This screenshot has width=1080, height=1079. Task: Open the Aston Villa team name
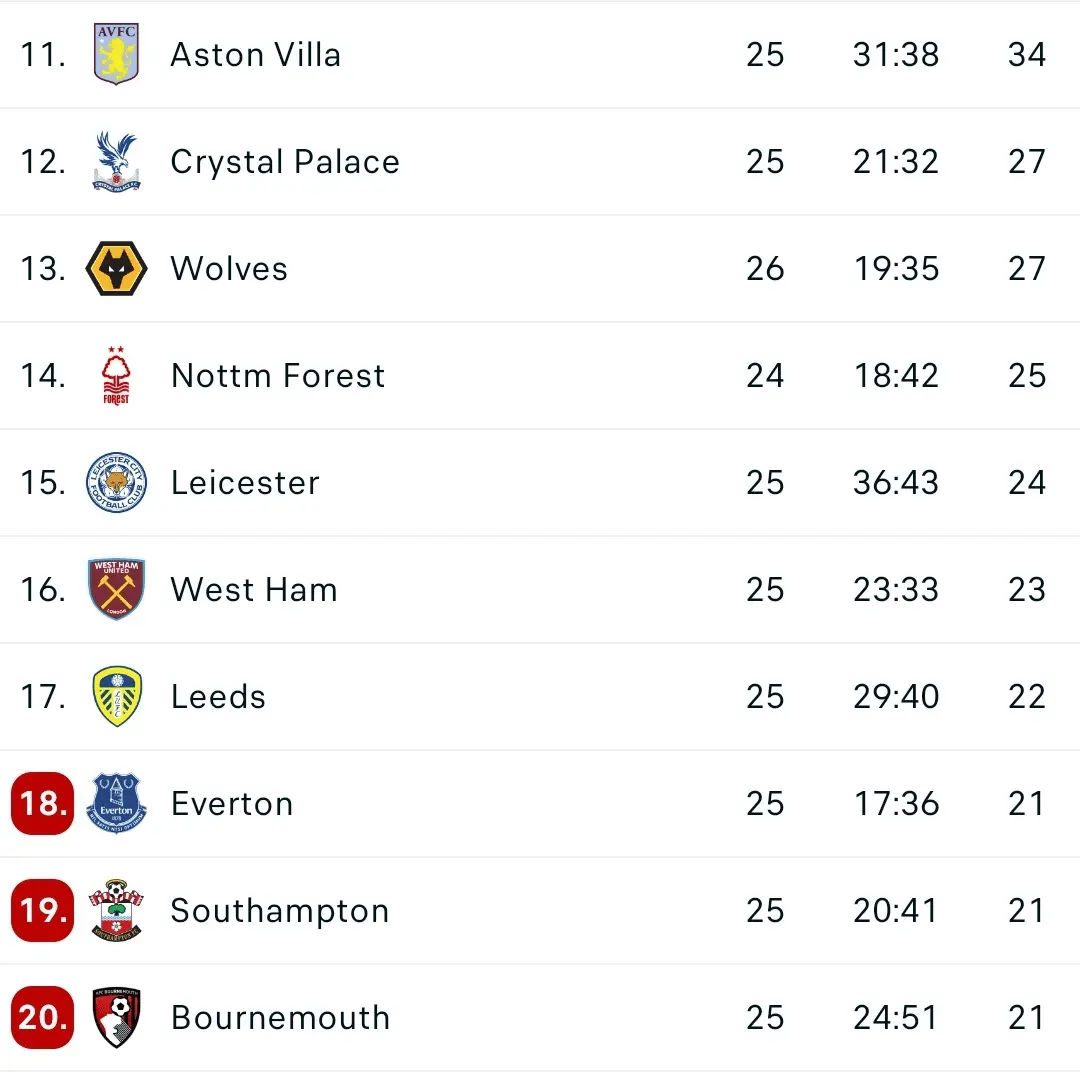click(255, 54)
